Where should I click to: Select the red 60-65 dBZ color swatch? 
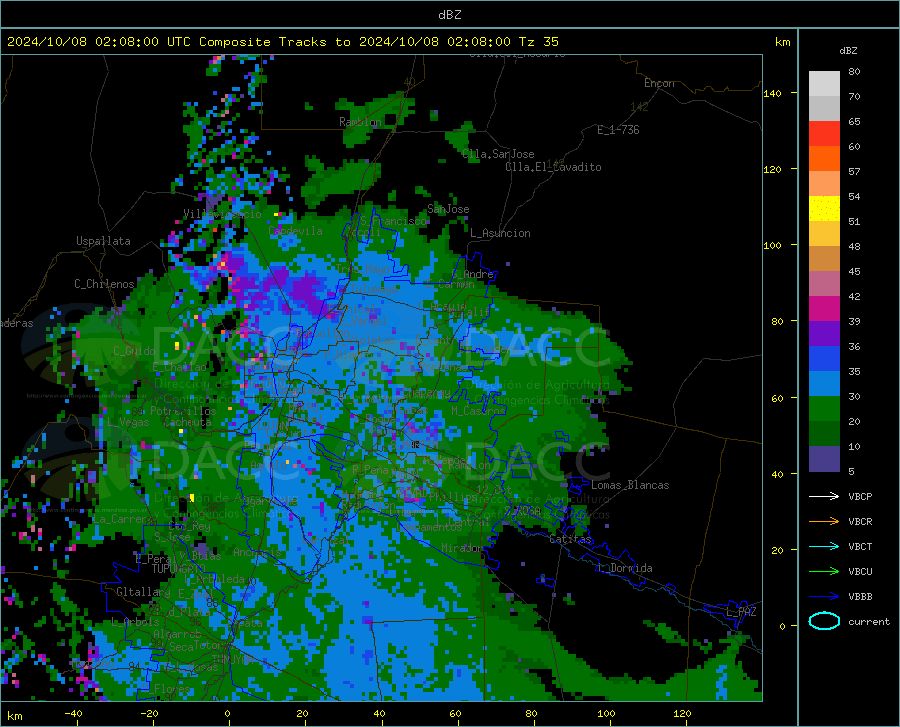tap(824, 134)
